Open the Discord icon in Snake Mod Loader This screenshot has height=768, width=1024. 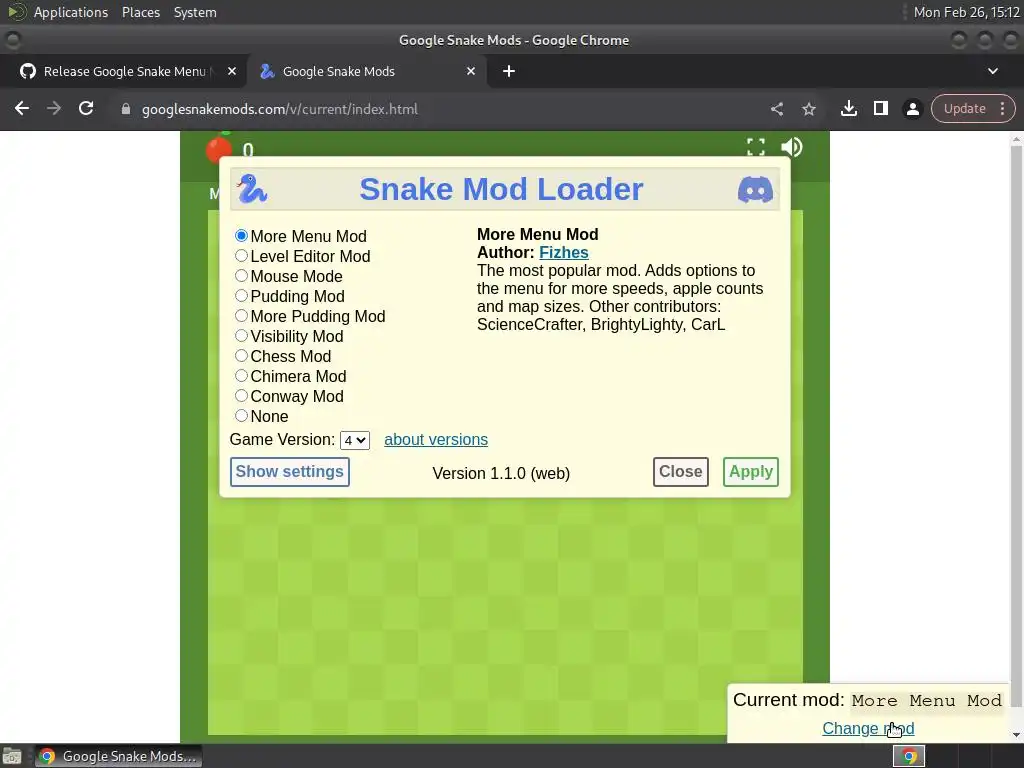pos(755,189)
